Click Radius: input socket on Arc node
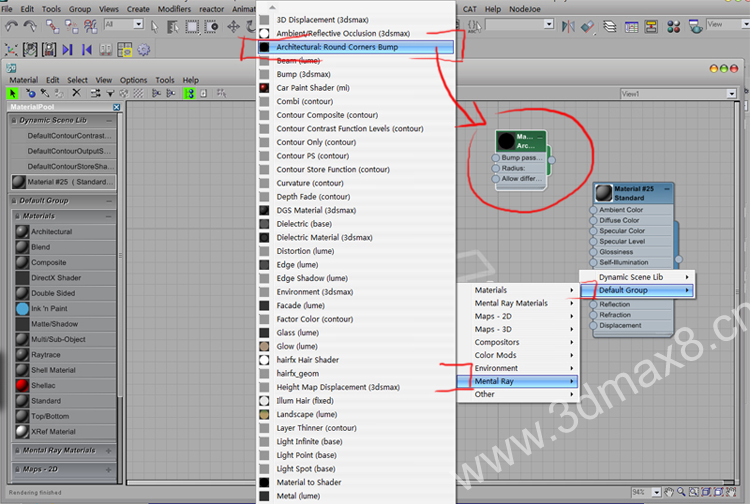 [496, 168]
